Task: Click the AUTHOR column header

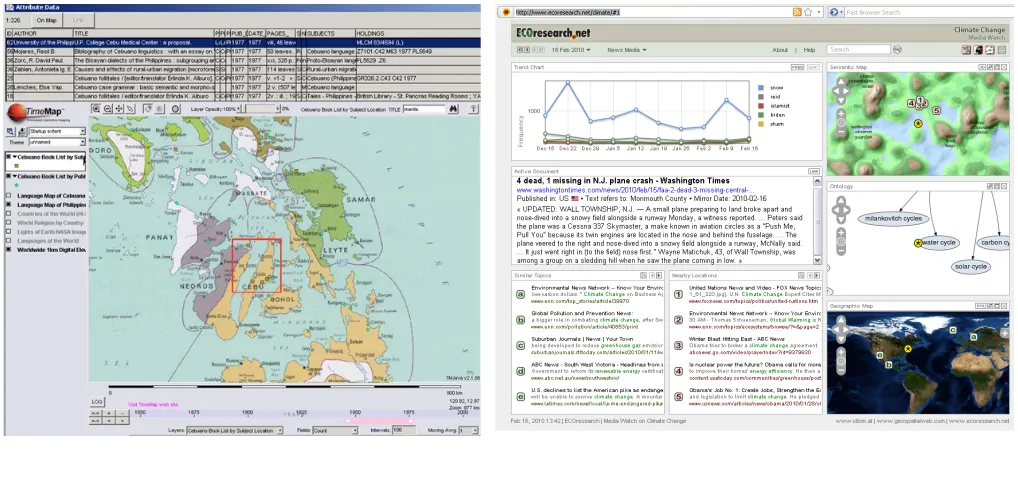Action: 43,32
